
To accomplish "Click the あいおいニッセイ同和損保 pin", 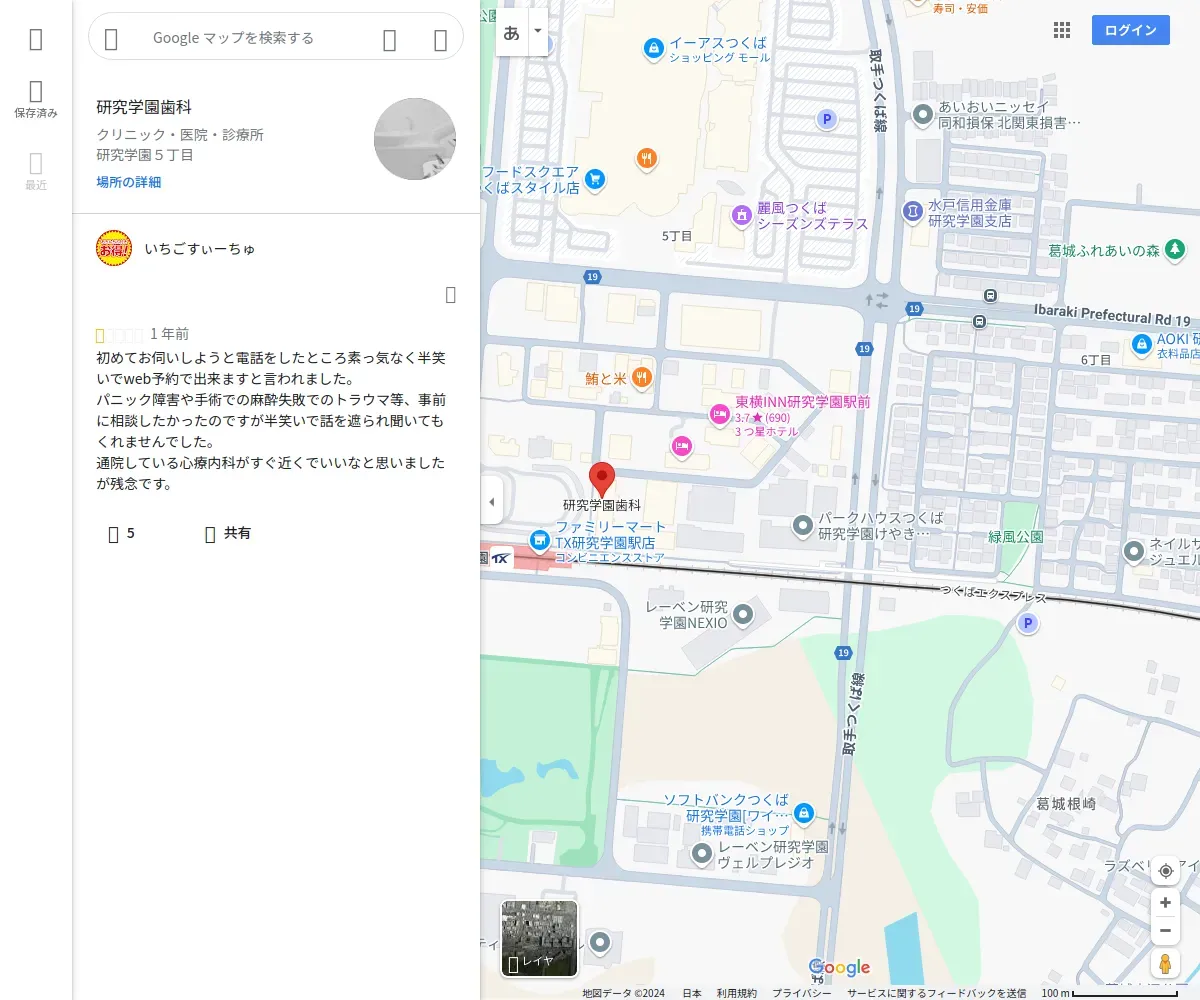I will coord(923,114).
